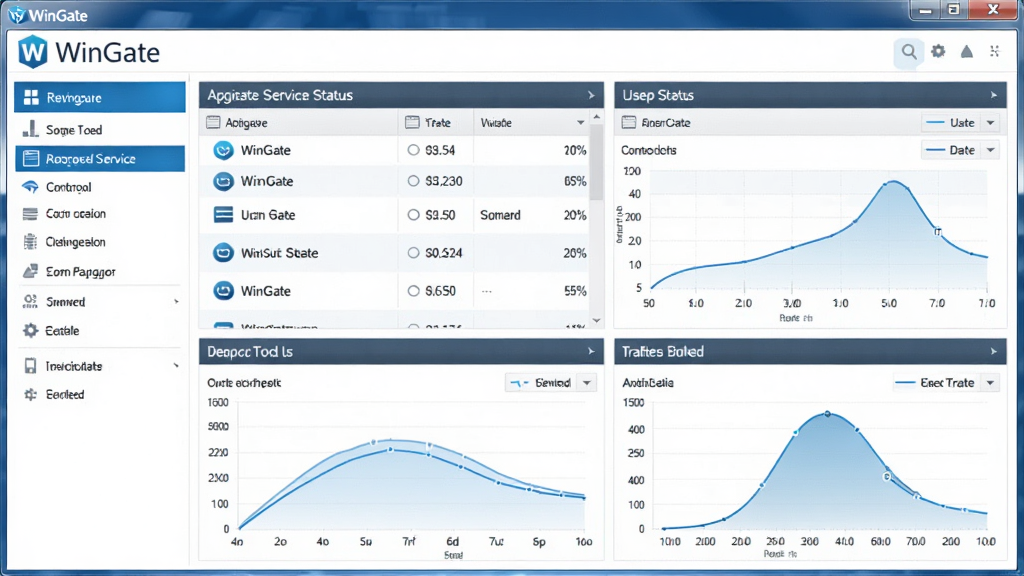Open Eaoiled in the sidebar
This screenshot has width=1024, height=576.
point(100,394)
